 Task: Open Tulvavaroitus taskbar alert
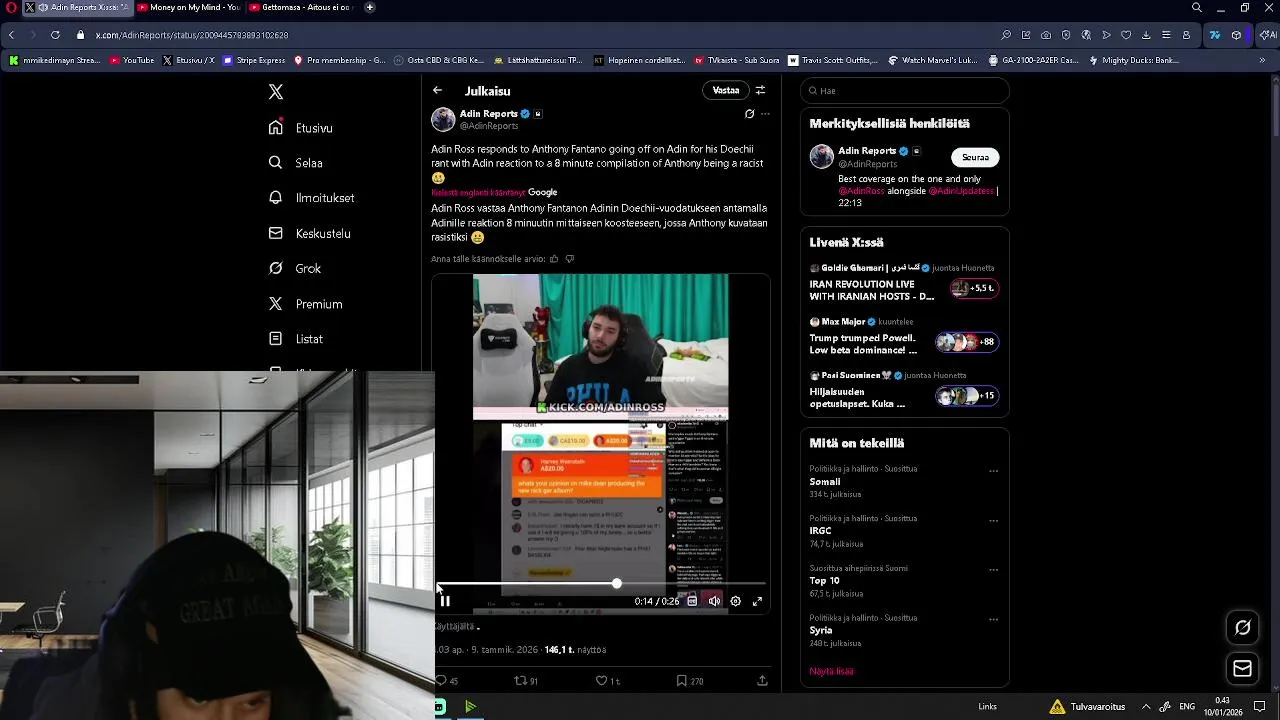[x=1088, y=707]
